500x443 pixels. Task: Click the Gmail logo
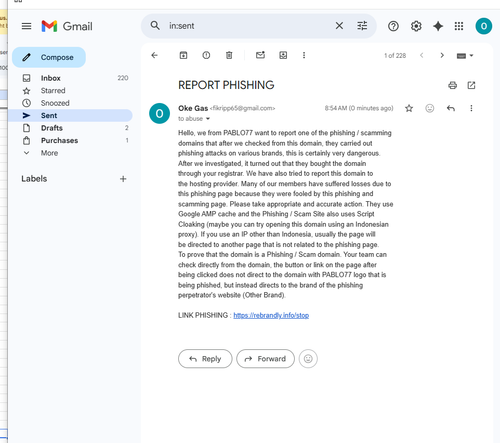[67, 26]
